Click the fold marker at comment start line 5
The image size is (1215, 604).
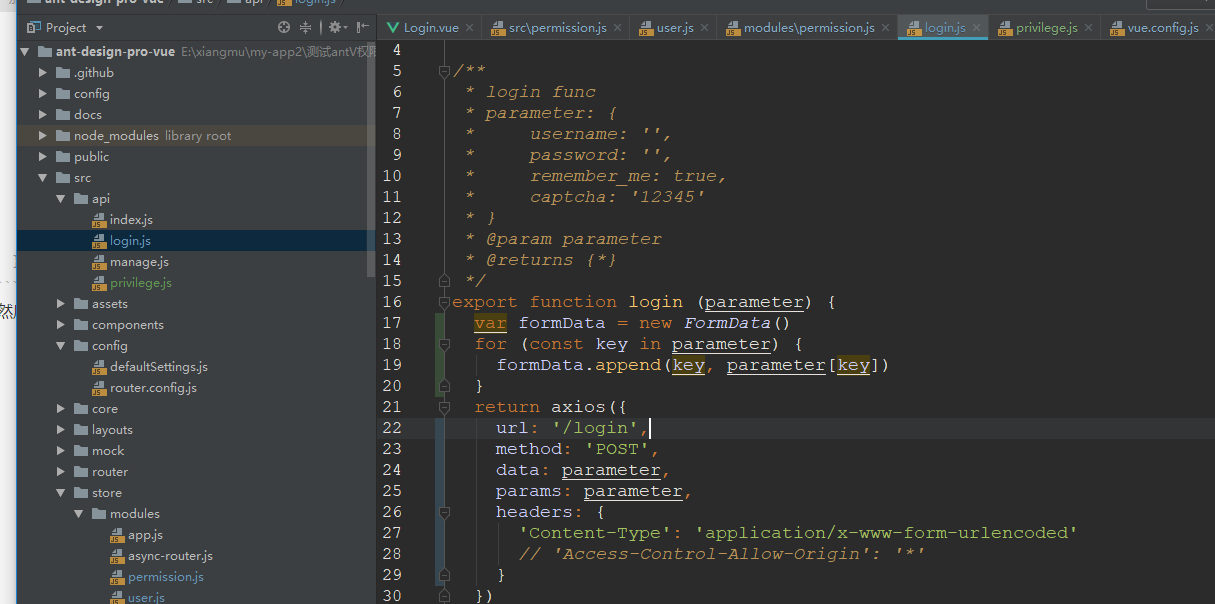pyautogui.click(x=444, y=71)
